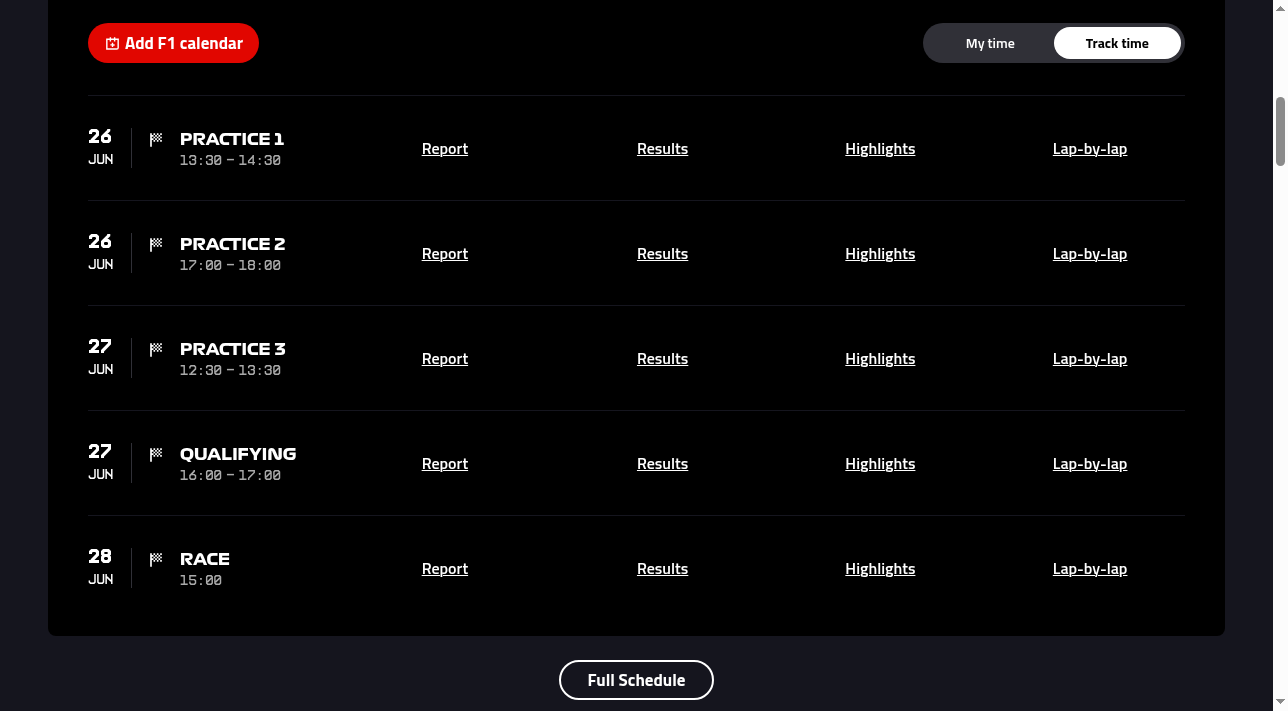Viewport: 1288px width, 711px height.
Task: Open the Qualifying Report link
Action: click(x=445, y=464)
